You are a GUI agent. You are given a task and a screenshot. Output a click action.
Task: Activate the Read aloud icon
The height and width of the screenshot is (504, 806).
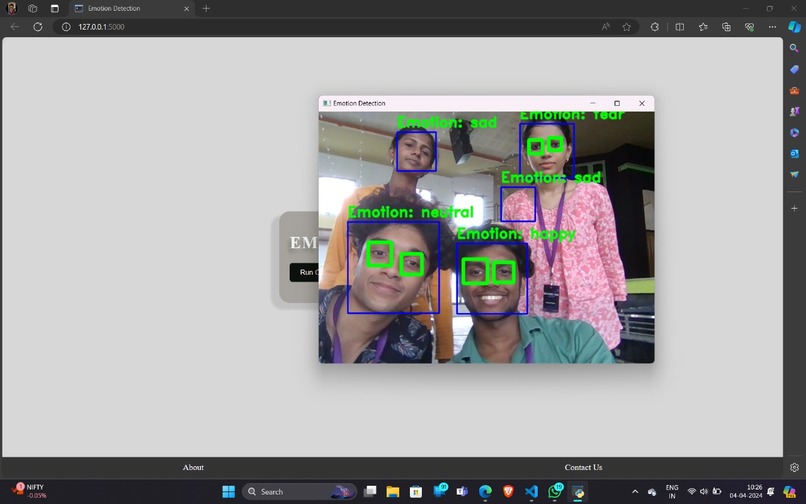pyautogui.click(x=606, y=27)
